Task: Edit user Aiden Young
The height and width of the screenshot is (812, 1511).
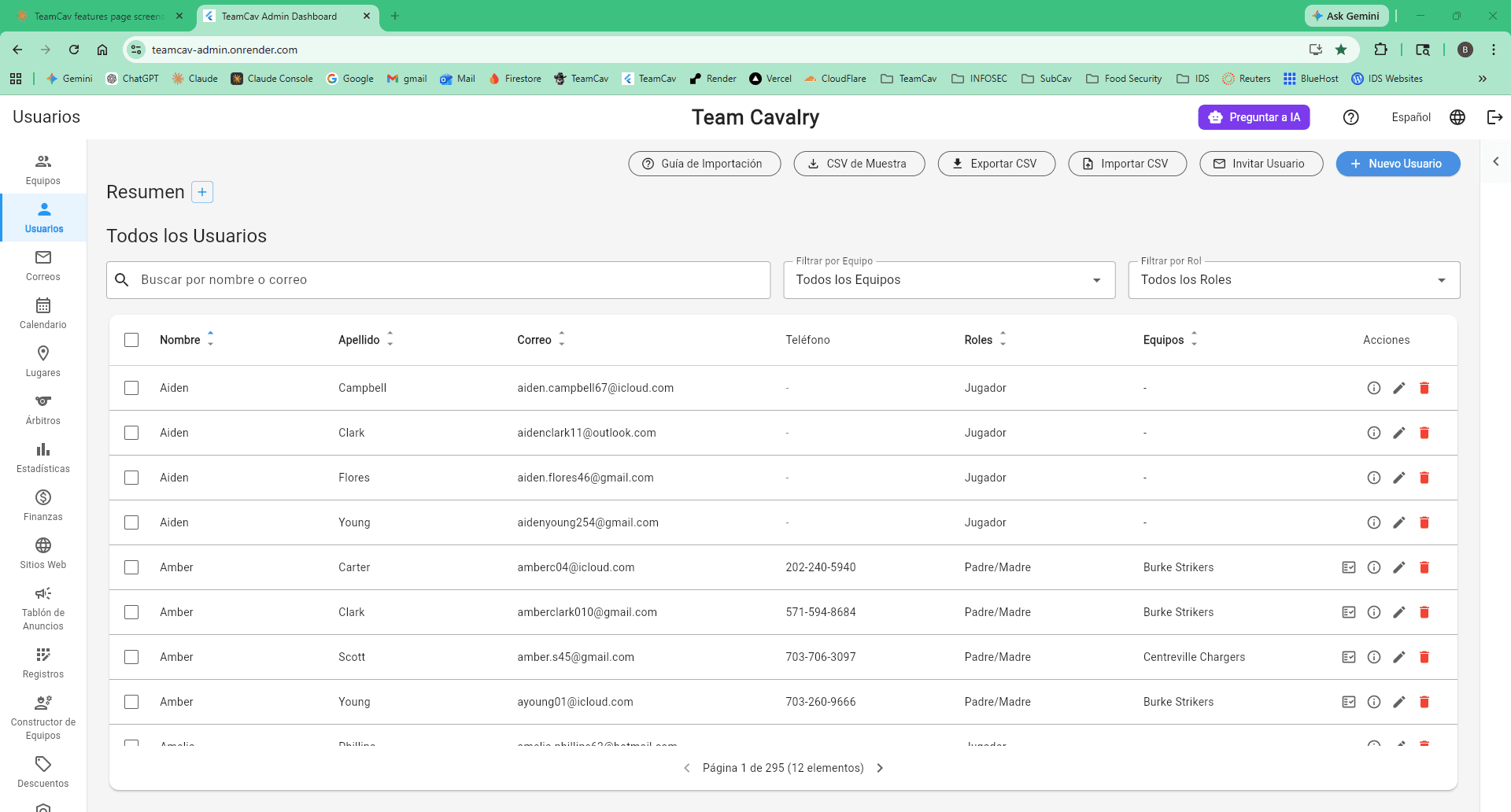Action: coord(1399,522)
